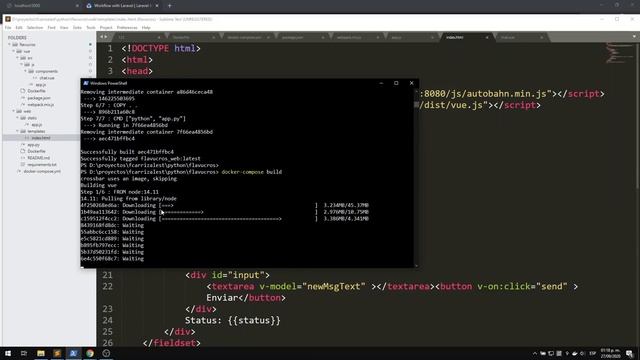
Task: Collapse the flavucros root folder
Action: click(x=9, y=44)
